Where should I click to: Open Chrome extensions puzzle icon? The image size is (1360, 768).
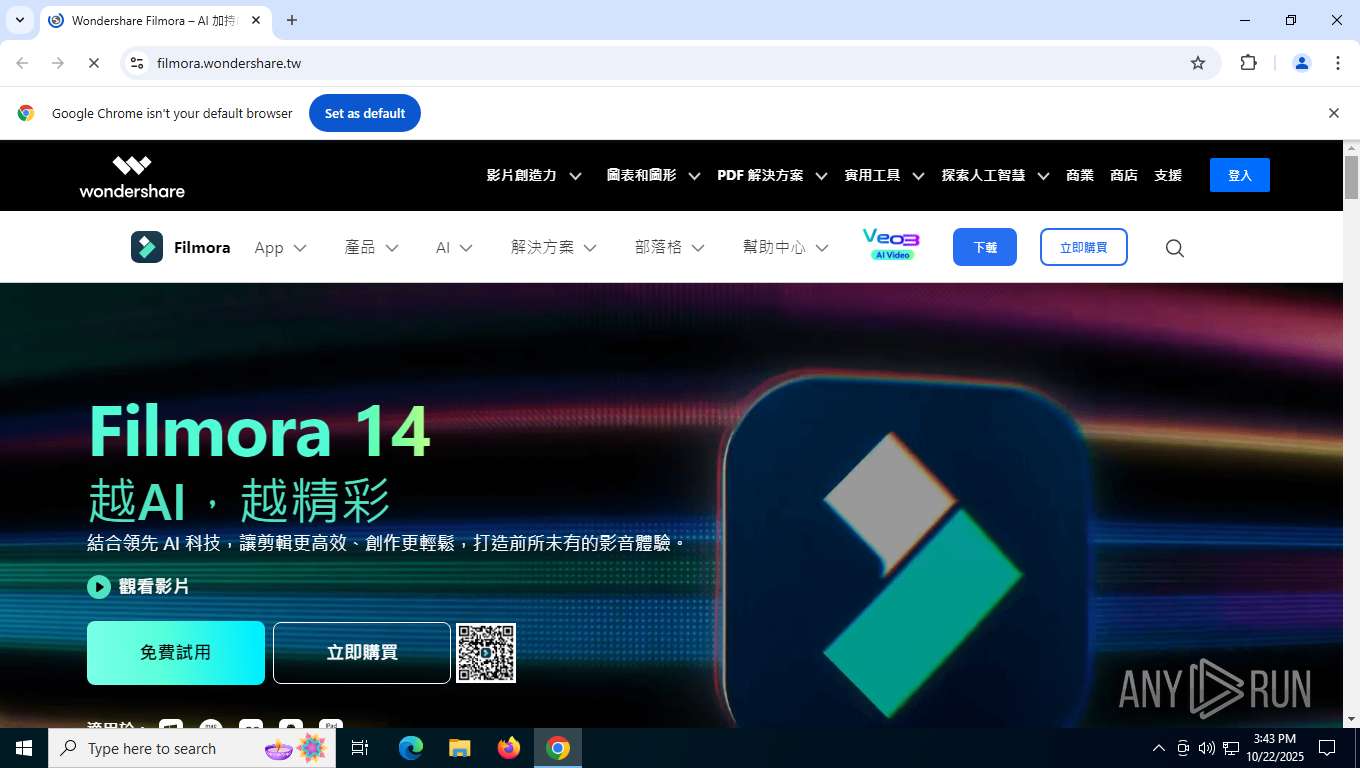coord(1248,63)
